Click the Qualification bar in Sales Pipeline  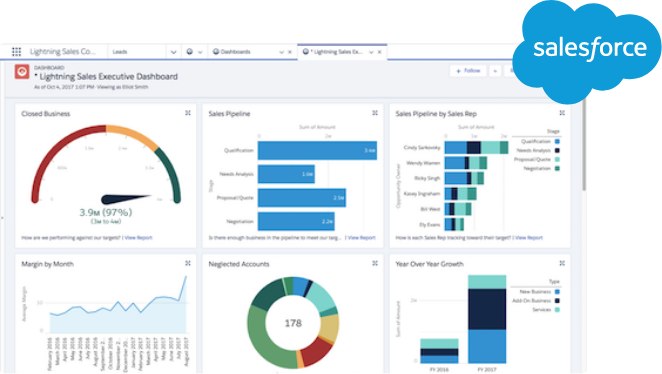point(317,150)
